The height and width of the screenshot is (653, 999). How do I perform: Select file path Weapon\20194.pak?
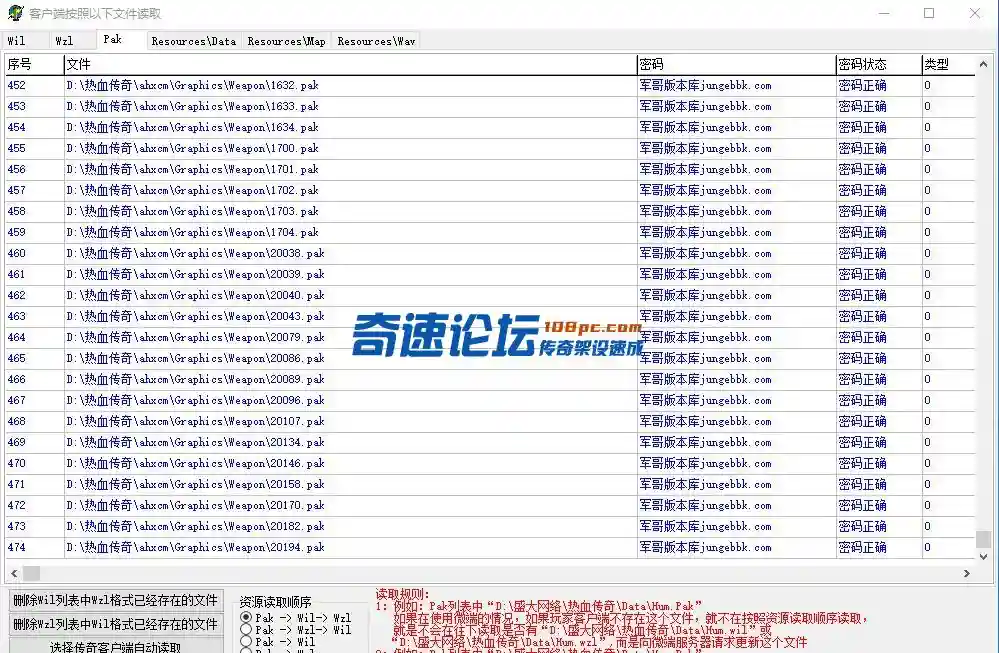pos(196,548)
